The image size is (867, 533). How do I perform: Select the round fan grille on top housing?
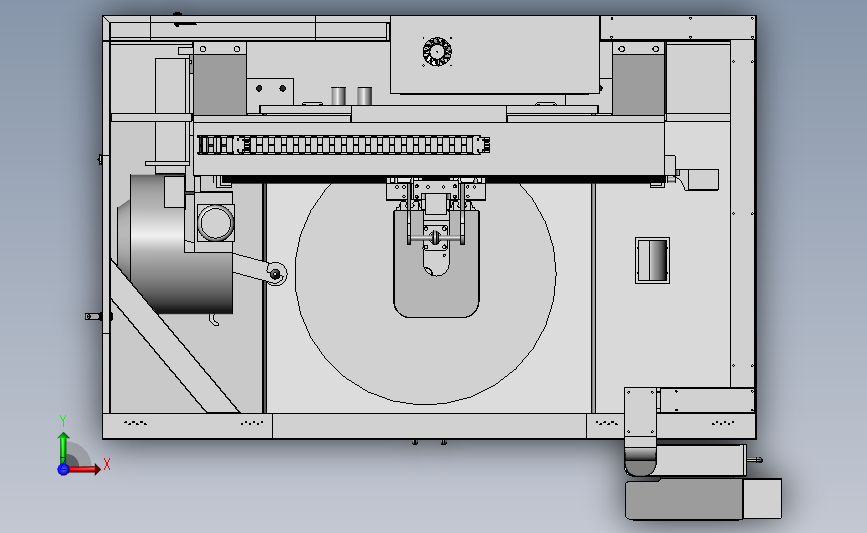tap(437, 52)
